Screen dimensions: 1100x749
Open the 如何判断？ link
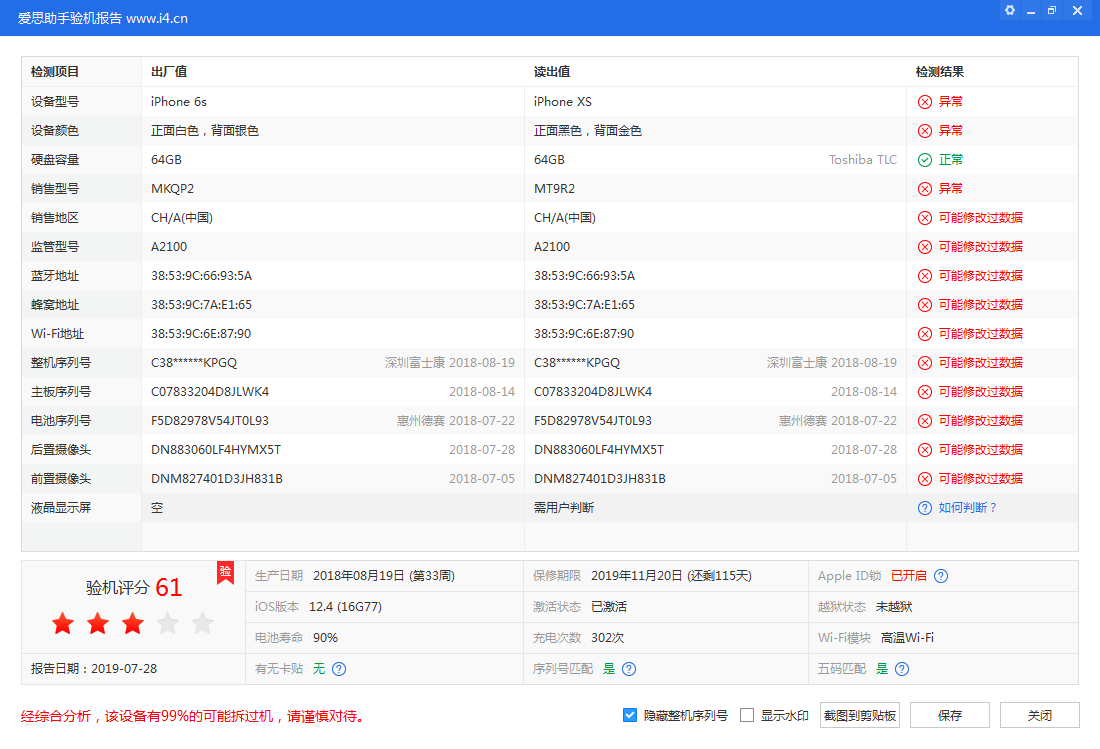point(968,508)
